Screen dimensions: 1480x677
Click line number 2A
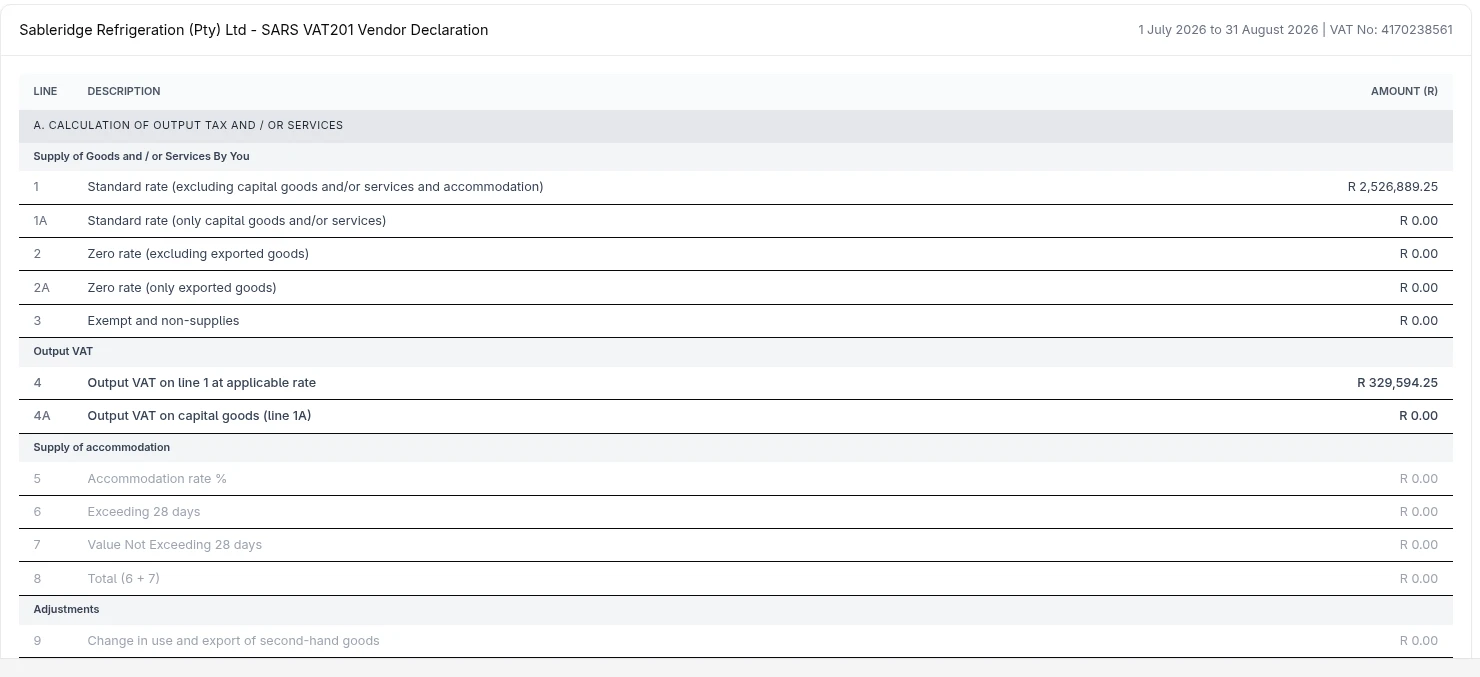click(x=42, y=287)
